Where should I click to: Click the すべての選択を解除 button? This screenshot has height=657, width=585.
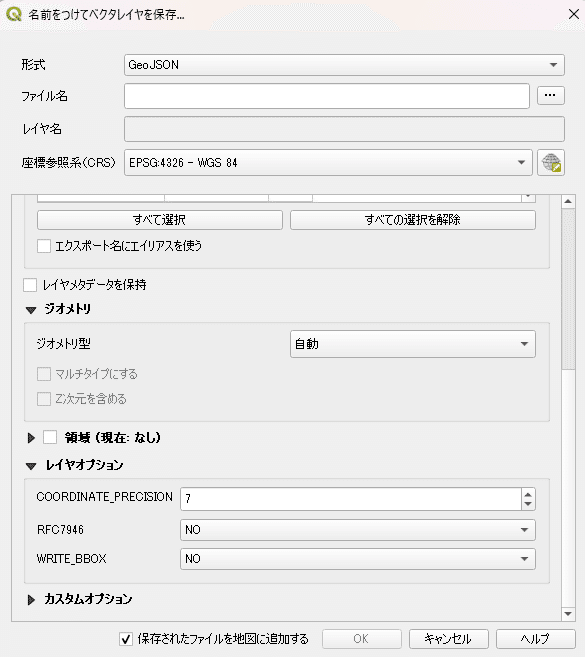click(x=413, y=220)
